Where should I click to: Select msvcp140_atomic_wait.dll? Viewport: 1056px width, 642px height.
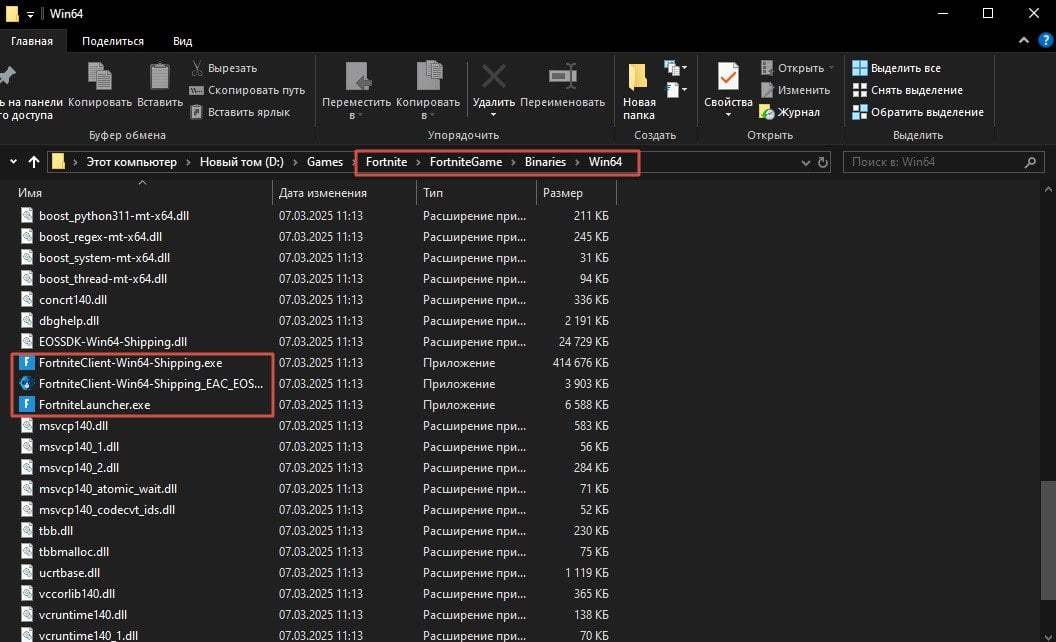pyautogui.click(x=108, y=488)
